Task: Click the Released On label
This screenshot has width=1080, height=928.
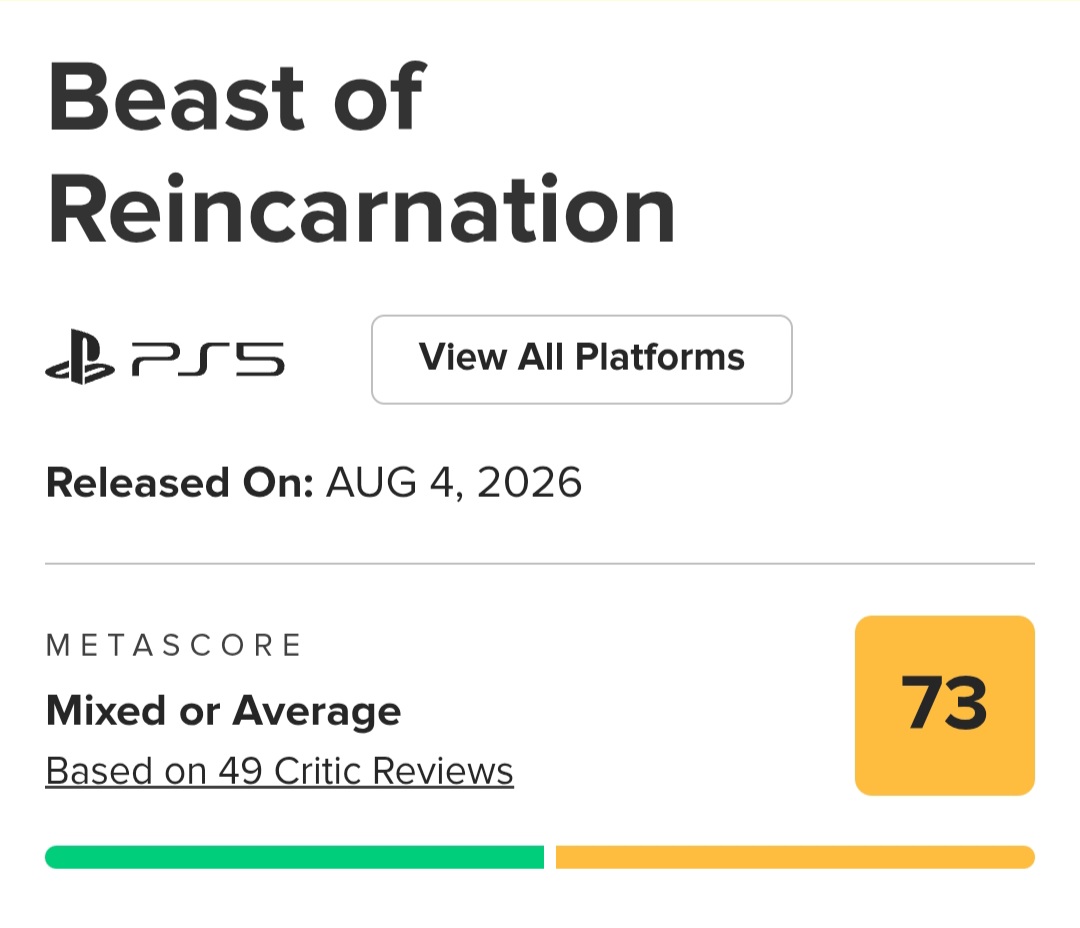Action: pyautogui.click(x=180, y=482)
